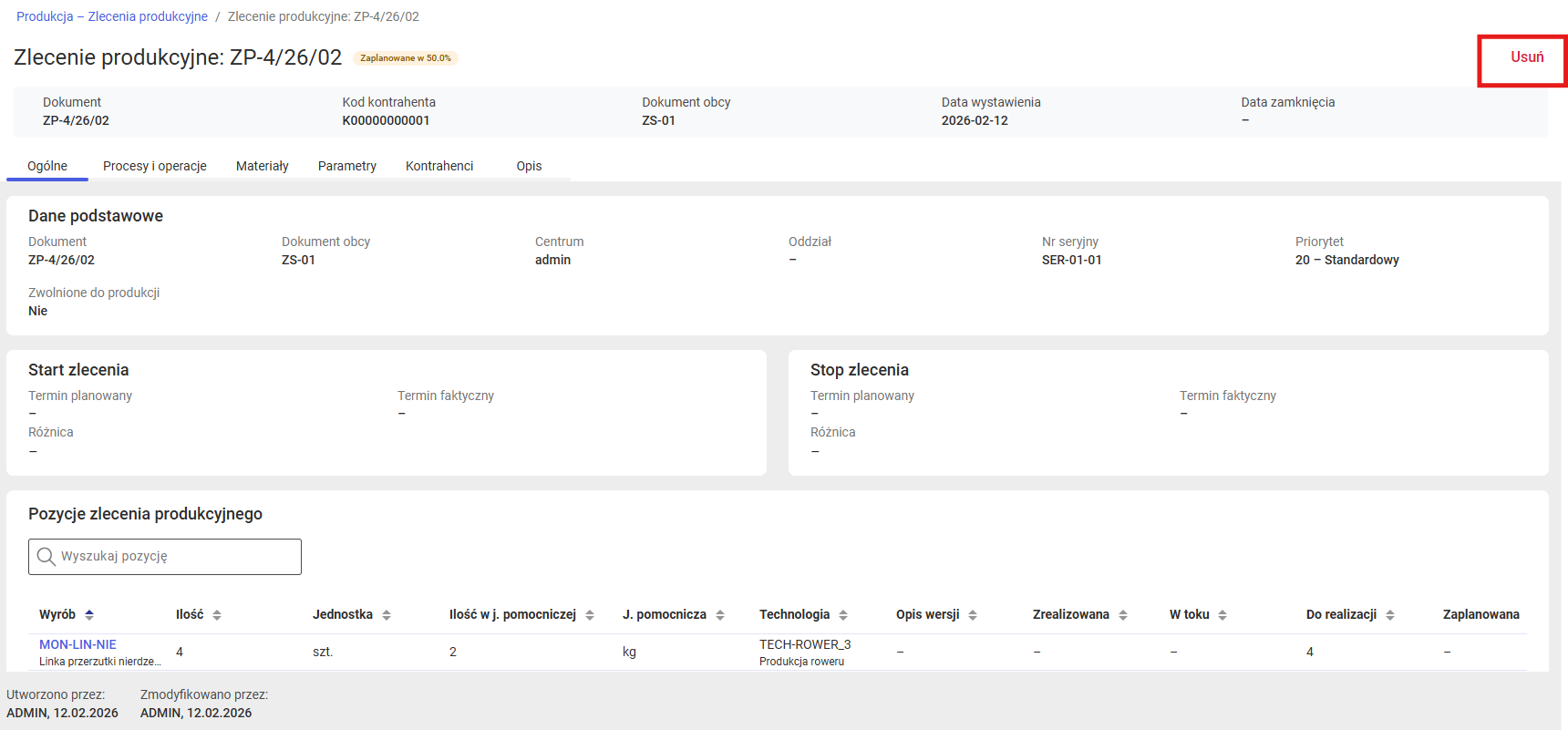Navigate to Produkcja – Zlecenia produkcyjne breadcrumb

tap(112, 16)
